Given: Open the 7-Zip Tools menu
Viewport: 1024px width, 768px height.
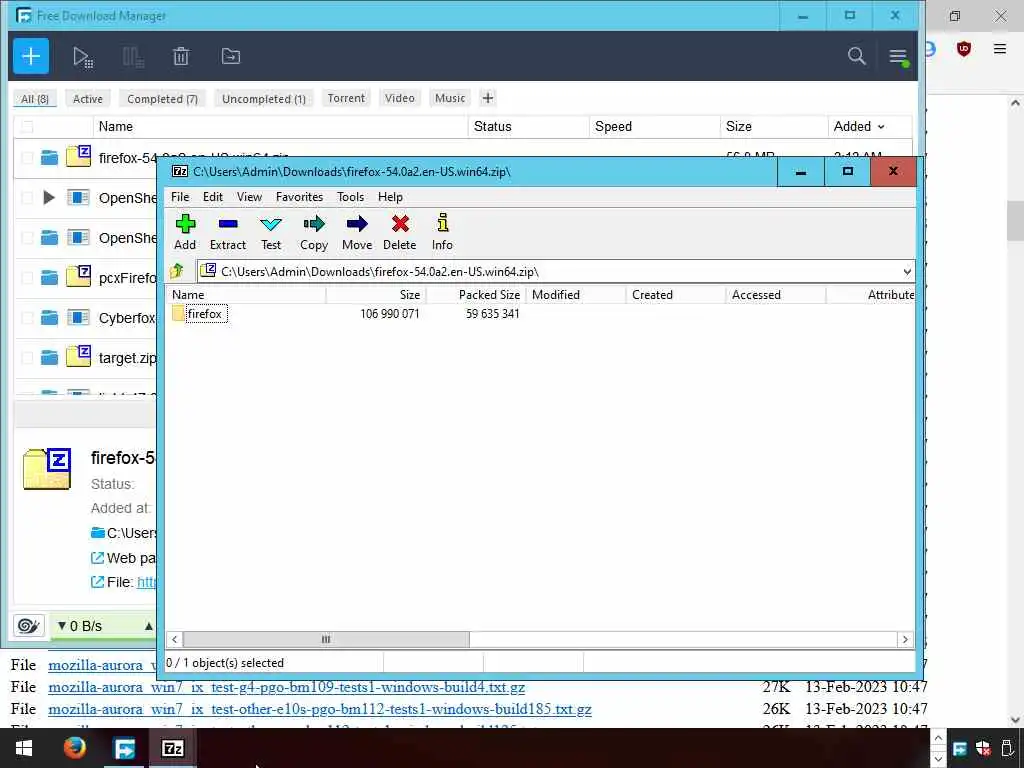Looking at the screenshot, I should [x=350, y=197].
